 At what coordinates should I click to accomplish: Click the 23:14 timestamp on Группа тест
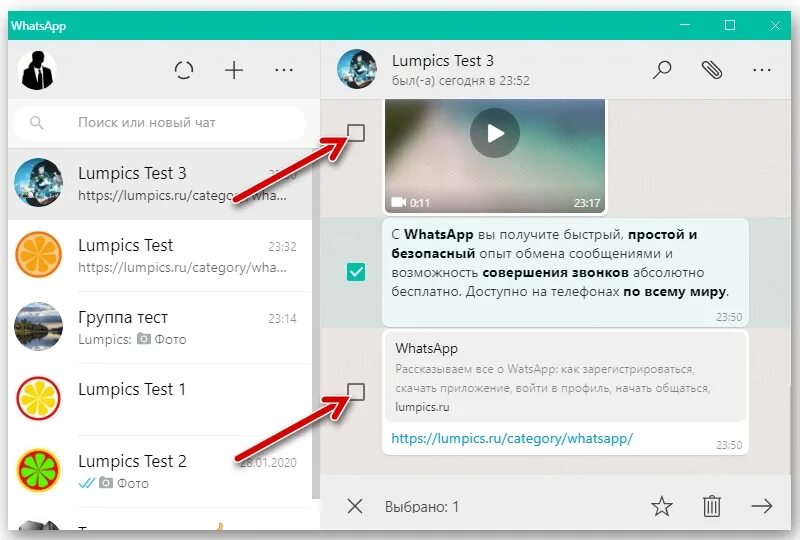pyautogui.click(x=282, y=318)
